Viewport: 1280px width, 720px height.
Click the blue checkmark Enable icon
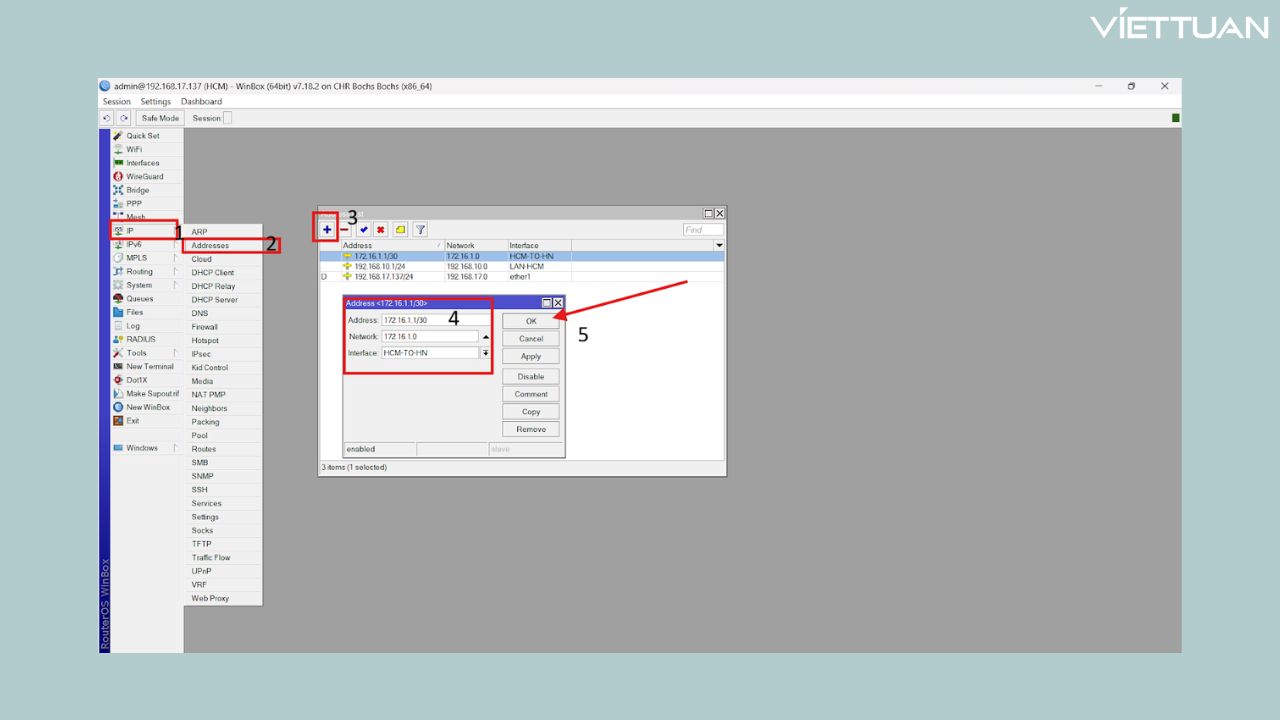(364, 230)
